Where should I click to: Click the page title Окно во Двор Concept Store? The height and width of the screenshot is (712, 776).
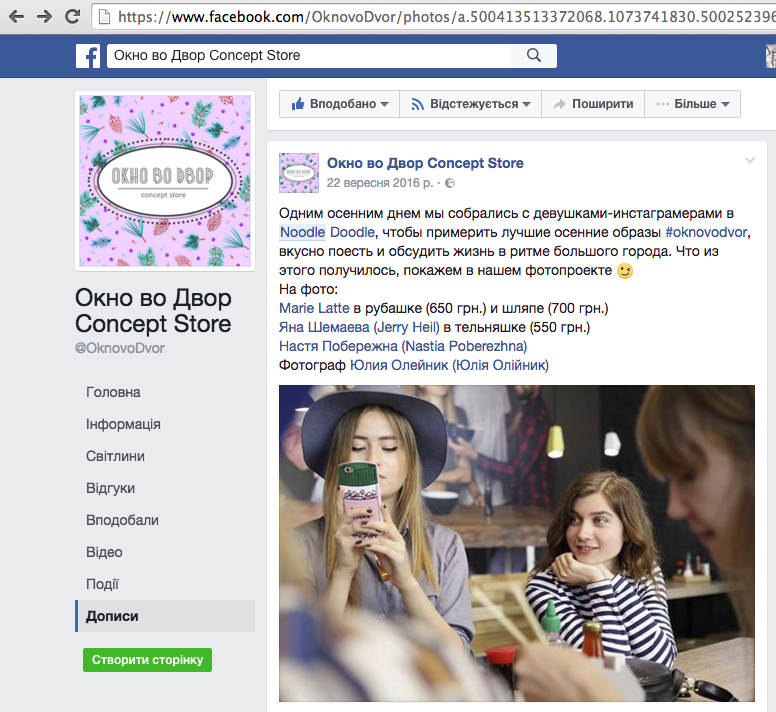pyautogui.click(x=153, y=311)
